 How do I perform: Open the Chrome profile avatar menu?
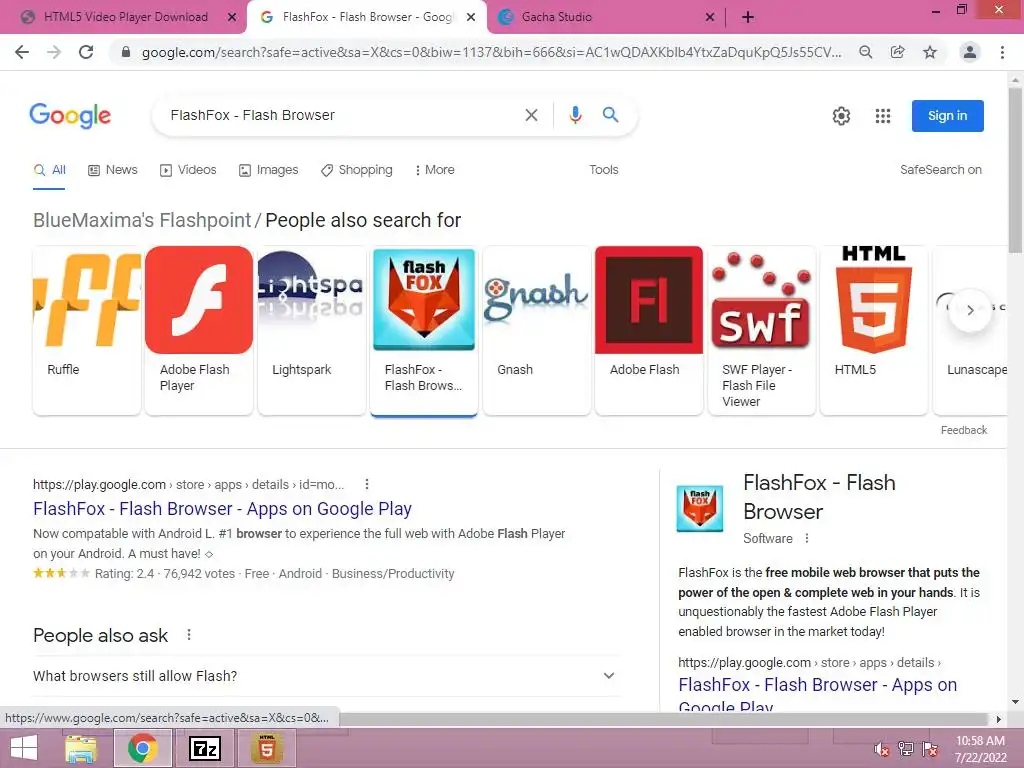click(x=970, y=52)
